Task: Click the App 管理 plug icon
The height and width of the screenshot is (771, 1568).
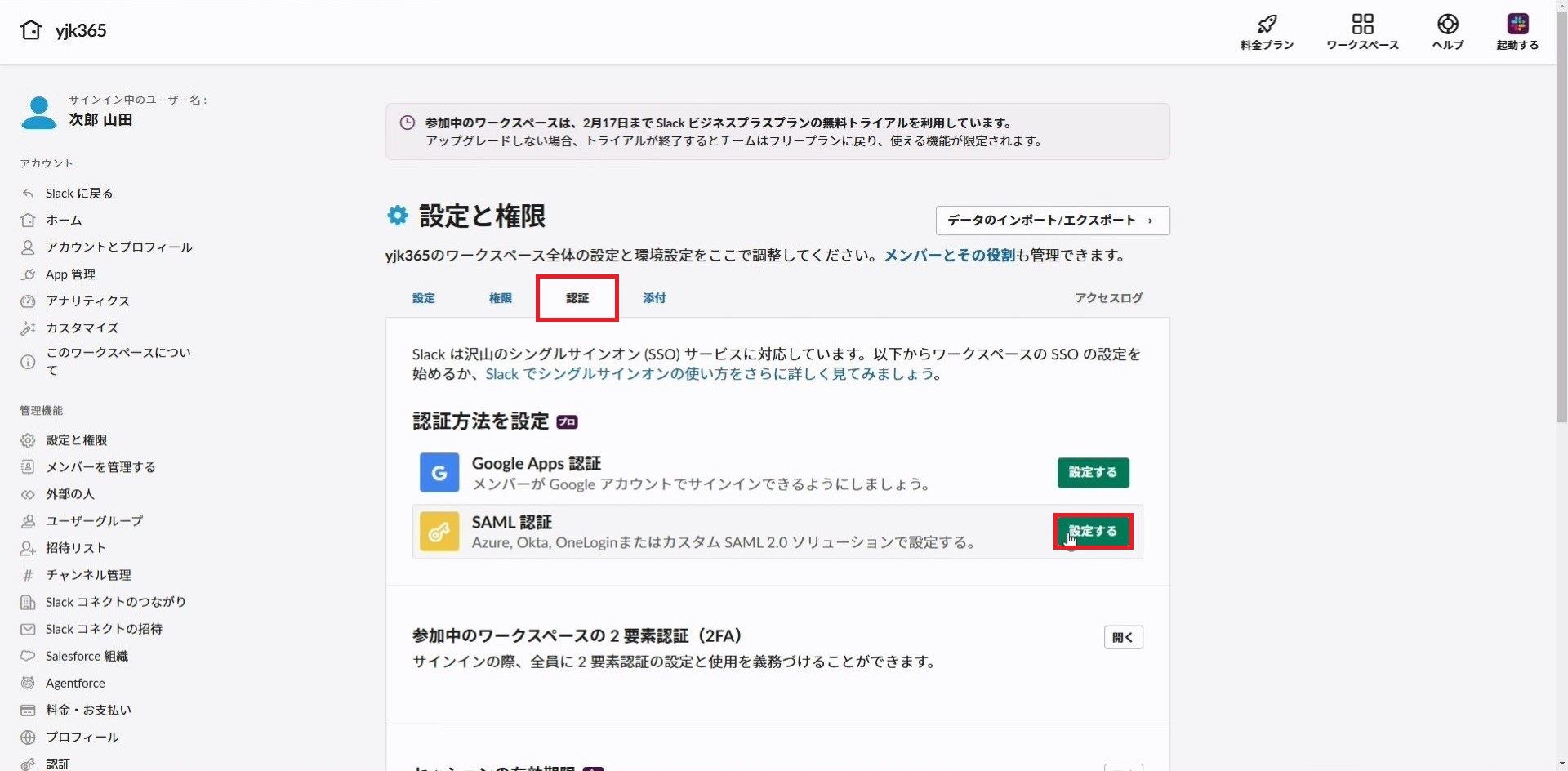Action: point(28,274)
